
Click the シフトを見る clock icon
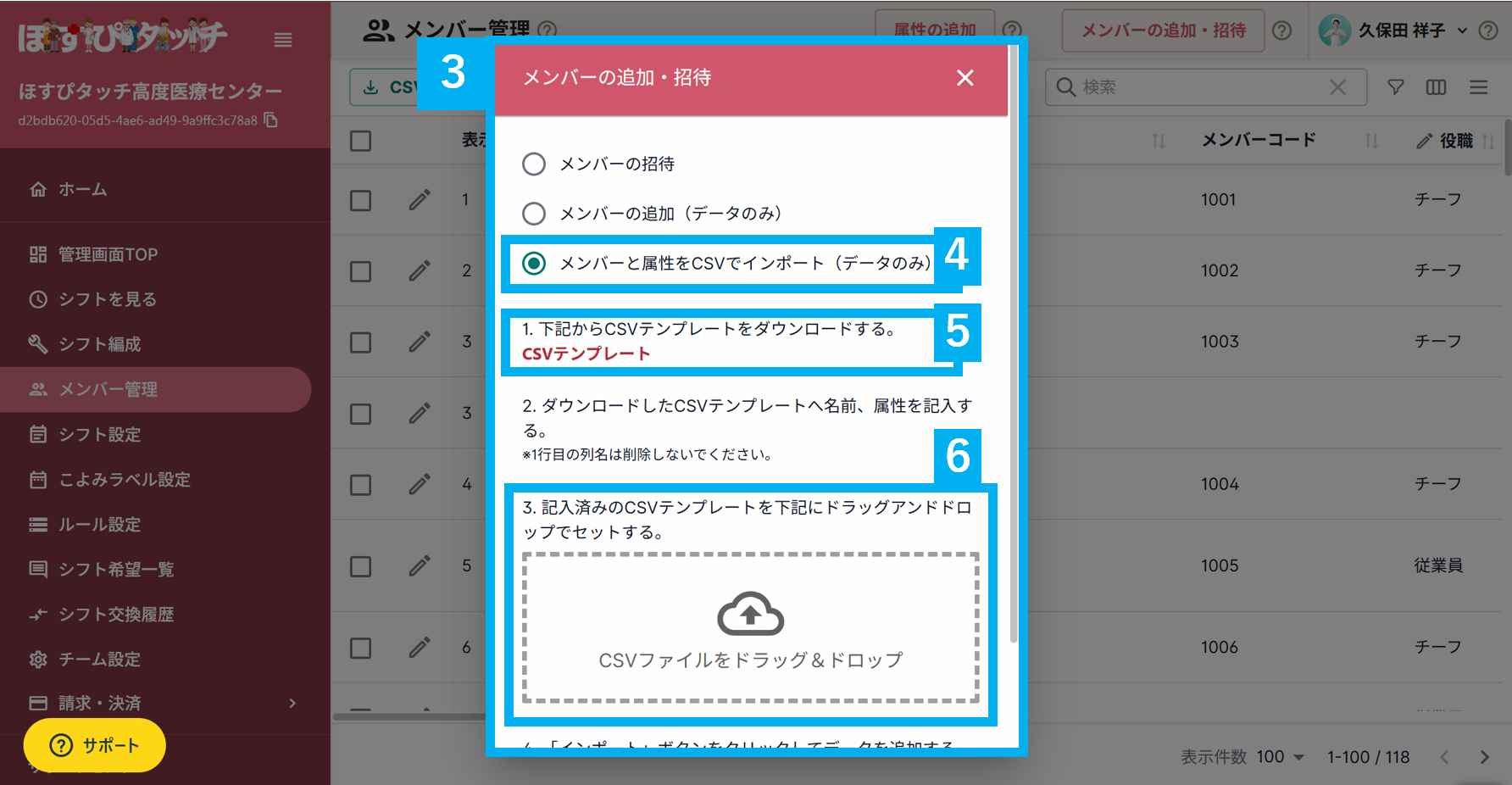point(37,299)
